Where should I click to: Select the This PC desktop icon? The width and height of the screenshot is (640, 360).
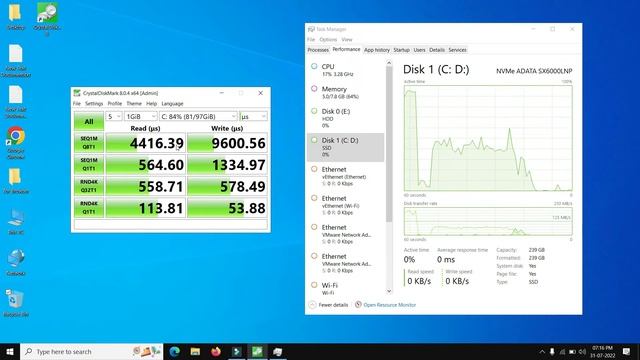(x=16, y=222)
